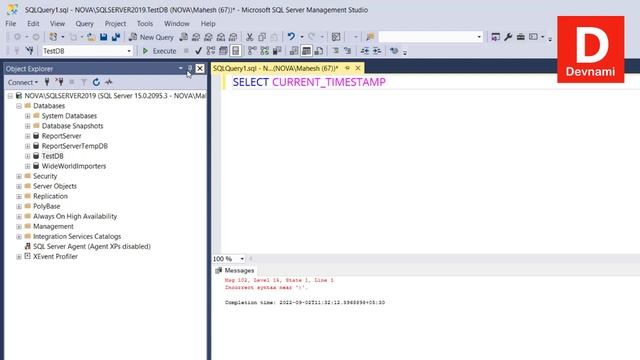
Task: Execute the current query
Action: click(159, 51)
